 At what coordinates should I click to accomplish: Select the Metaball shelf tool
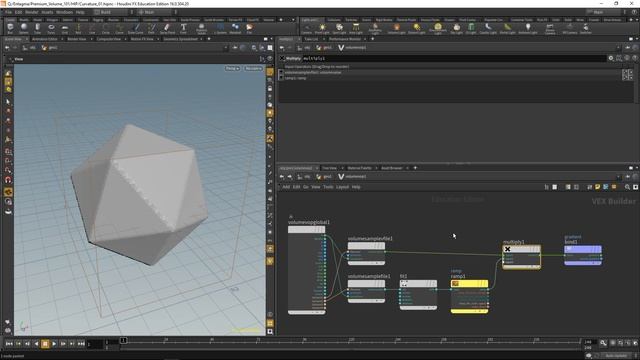235,29
